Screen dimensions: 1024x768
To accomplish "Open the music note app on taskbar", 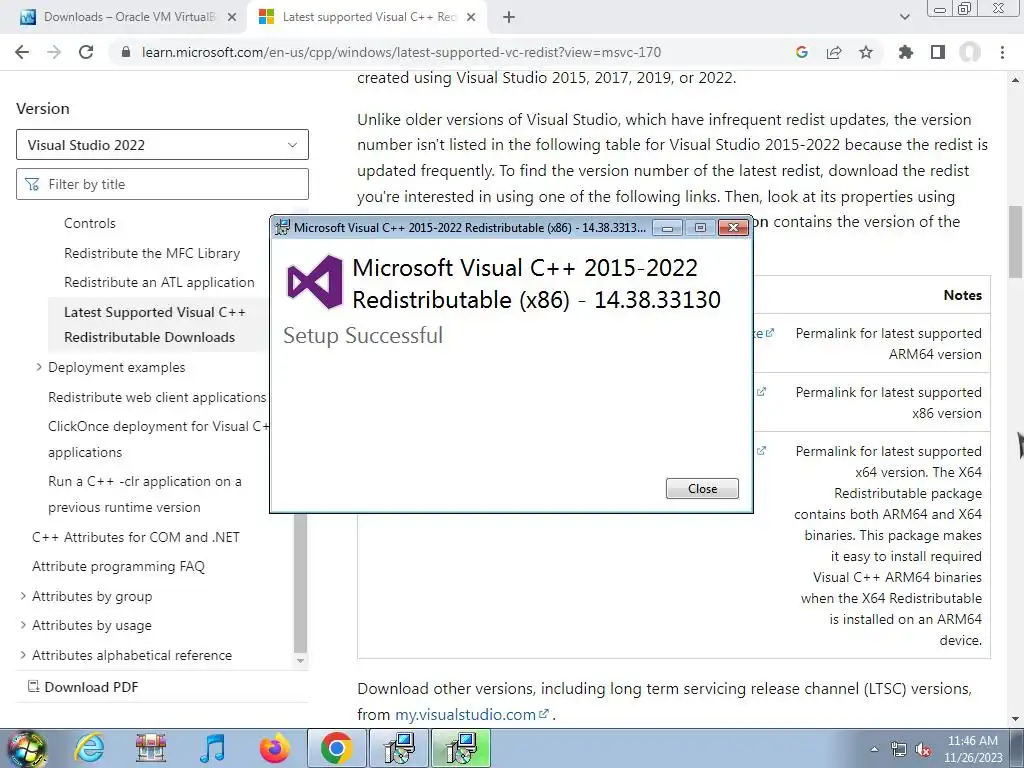I will [212, 748].
